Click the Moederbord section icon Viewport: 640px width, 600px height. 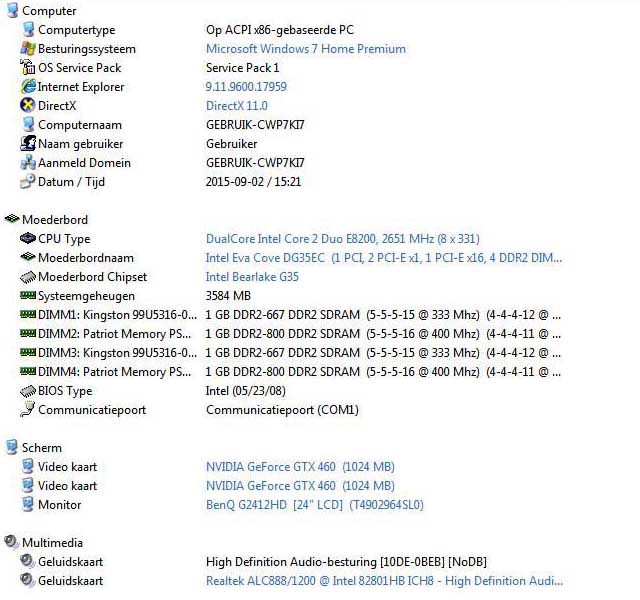pyautogui.click(x=12, y=219)
